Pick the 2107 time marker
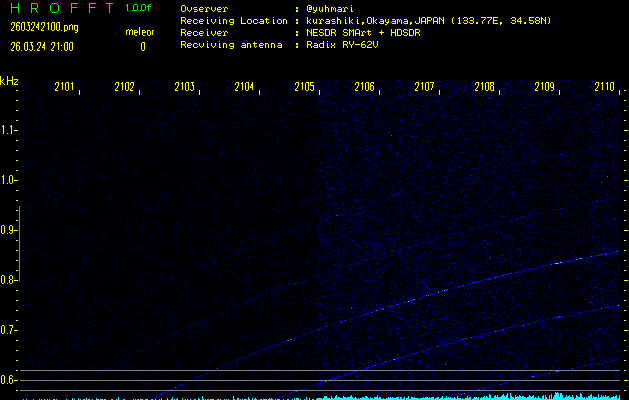 tap(424, 87)
